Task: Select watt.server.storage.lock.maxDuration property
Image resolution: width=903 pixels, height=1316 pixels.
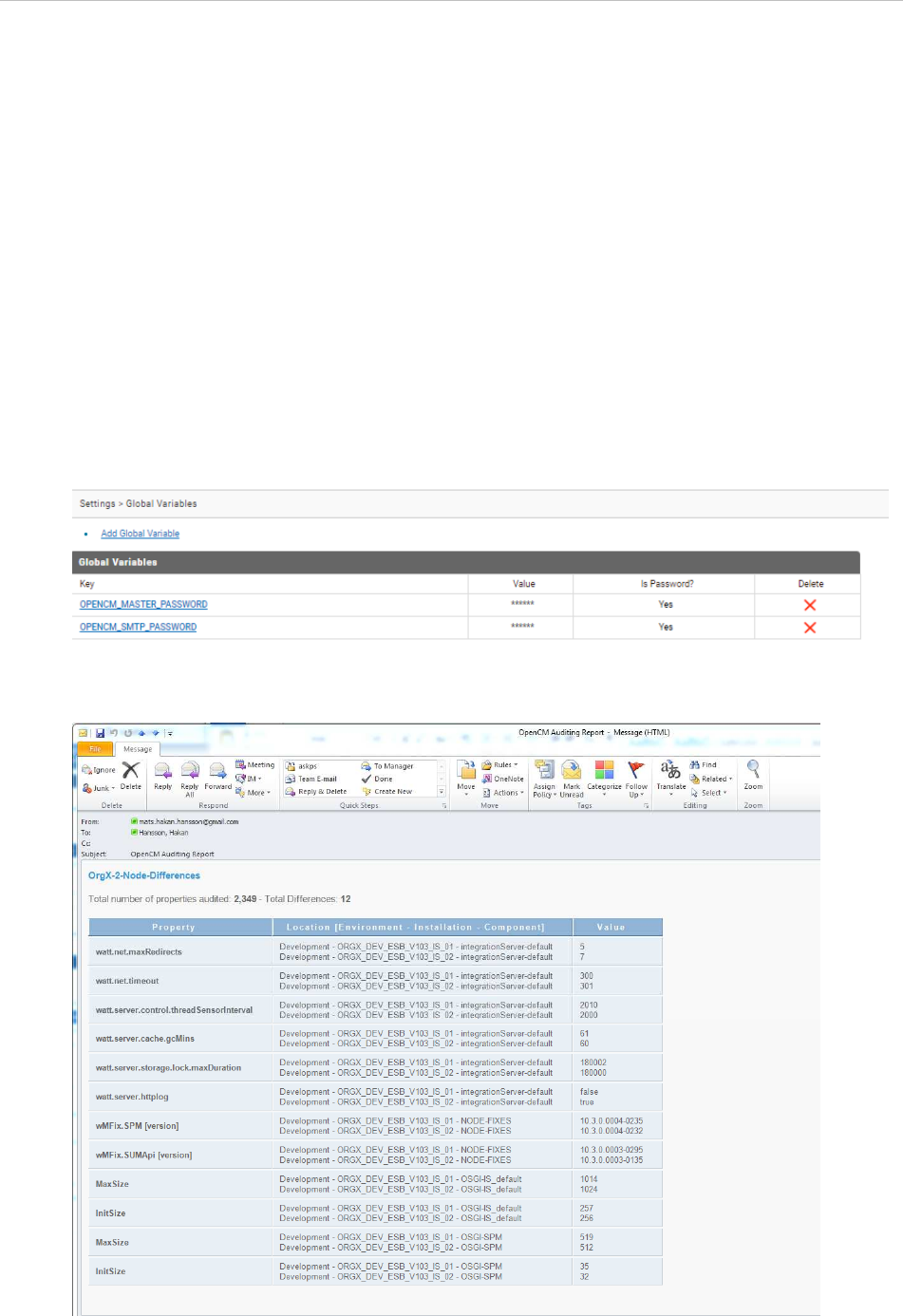Action: point(168,1068)
